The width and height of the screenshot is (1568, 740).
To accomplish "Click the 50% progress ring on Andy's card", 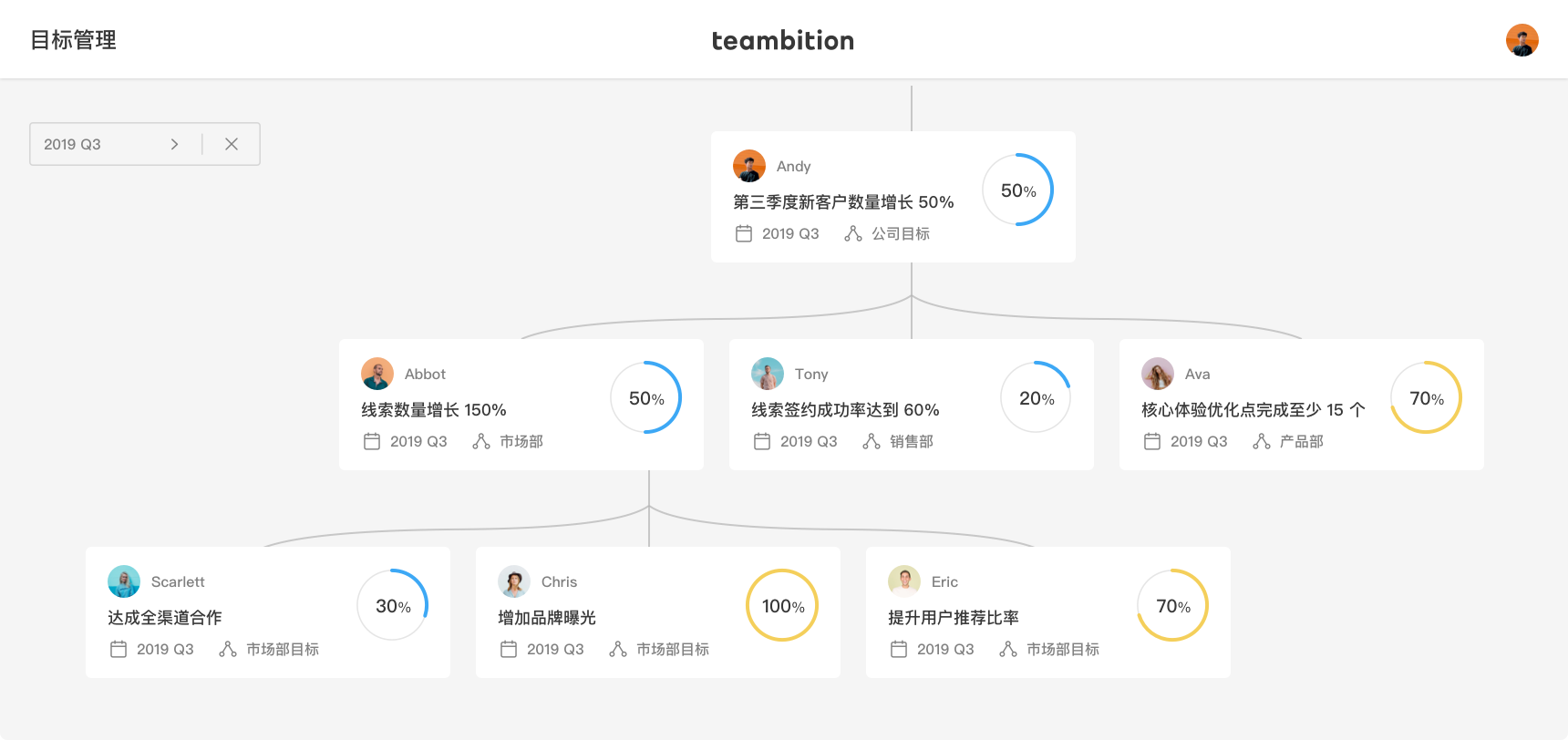I will pos(1018,190).
